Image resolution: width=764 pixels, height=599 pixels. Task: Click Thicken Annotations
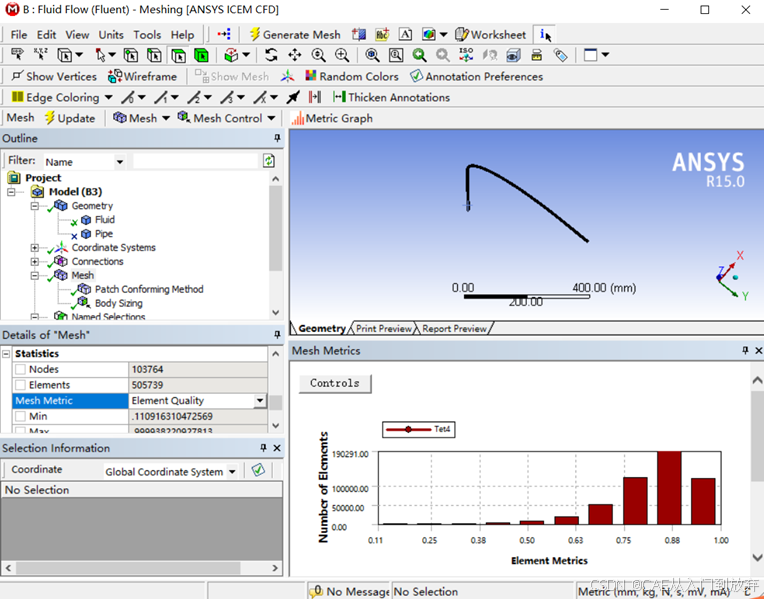[x=391, y=97]
